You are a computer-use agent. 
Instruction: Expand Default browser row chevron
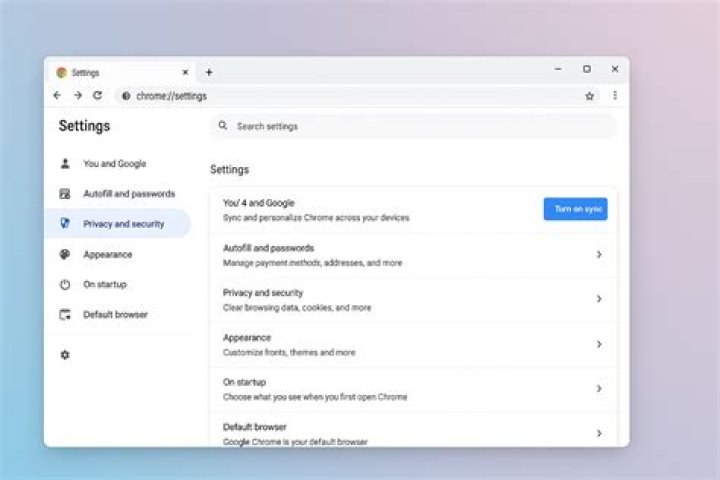pyautogui.click(x=599, y=433)
